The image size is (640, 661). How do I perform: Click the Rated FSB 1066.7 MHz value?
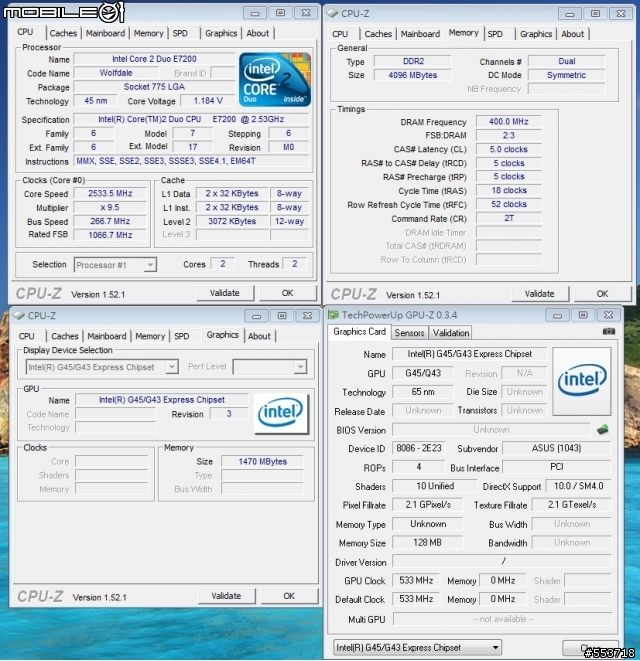click(110, 235)
